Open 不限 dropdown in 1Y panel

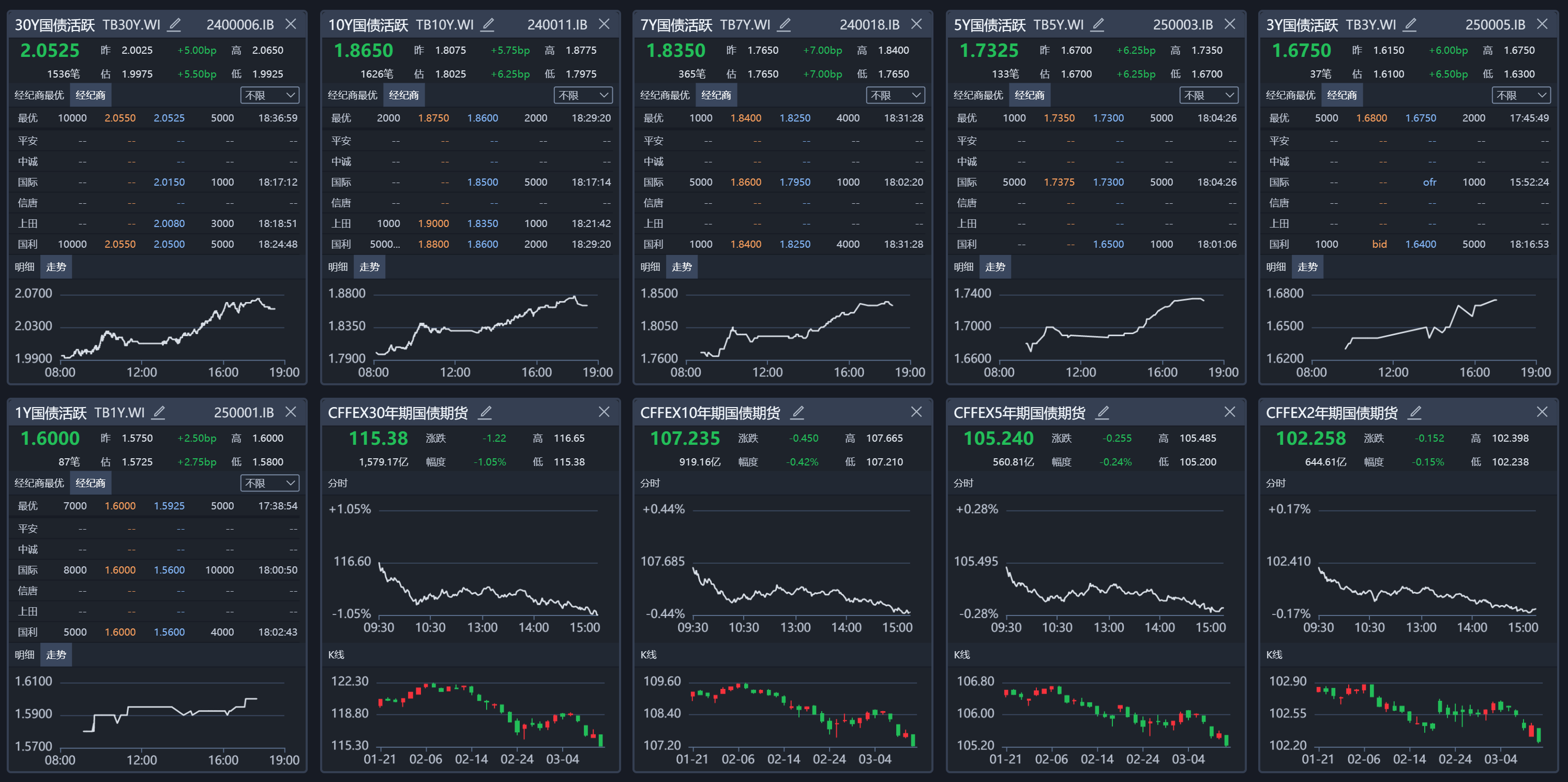pyautogui.click(x=269, y=483)
